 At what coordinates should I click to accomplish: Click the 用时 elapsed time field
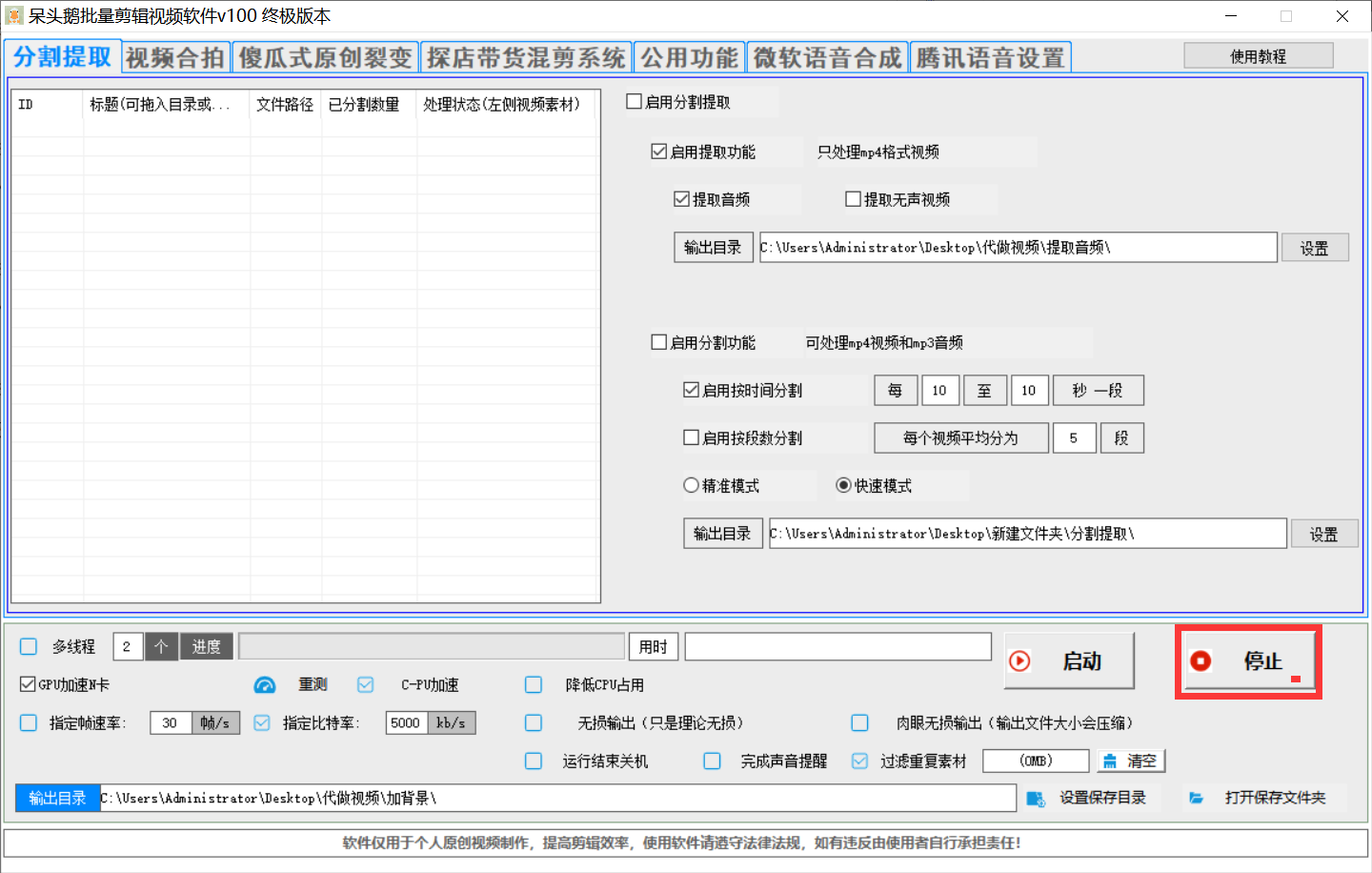coord(838,646)
